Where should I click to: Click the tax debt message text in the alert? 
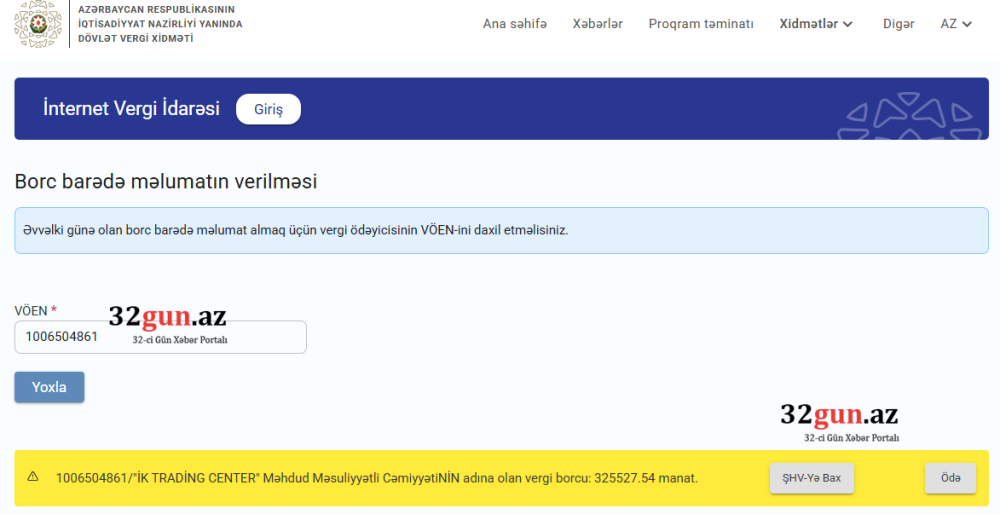tap(376, 478)
